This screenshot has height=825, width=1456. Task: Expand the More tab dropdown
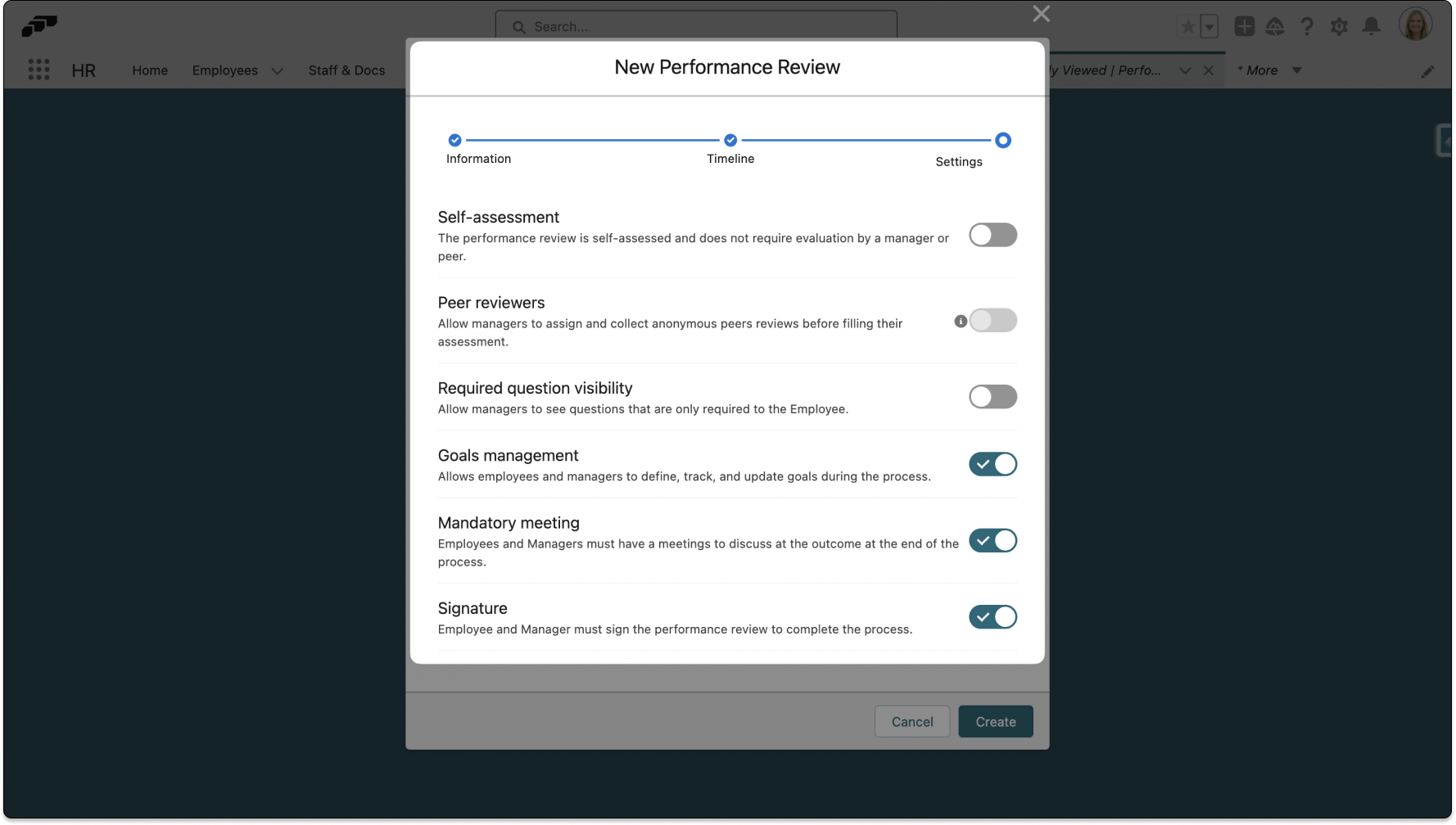click(x=1297, y=70)
